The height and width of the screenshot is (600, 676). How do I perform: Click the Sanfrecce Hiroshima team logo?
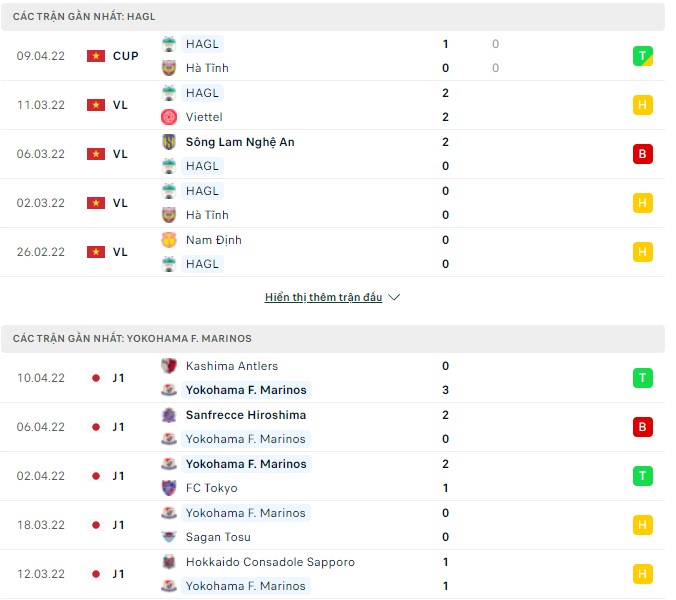[x=169, y=415]
